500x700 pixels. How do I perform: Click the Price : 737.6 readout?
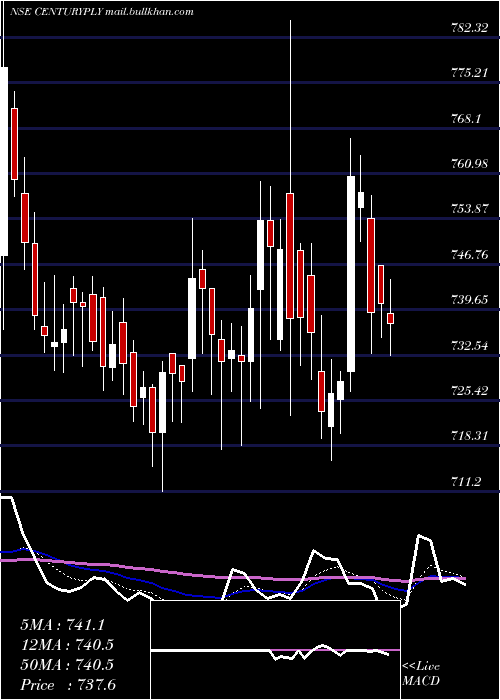point(67,685)
